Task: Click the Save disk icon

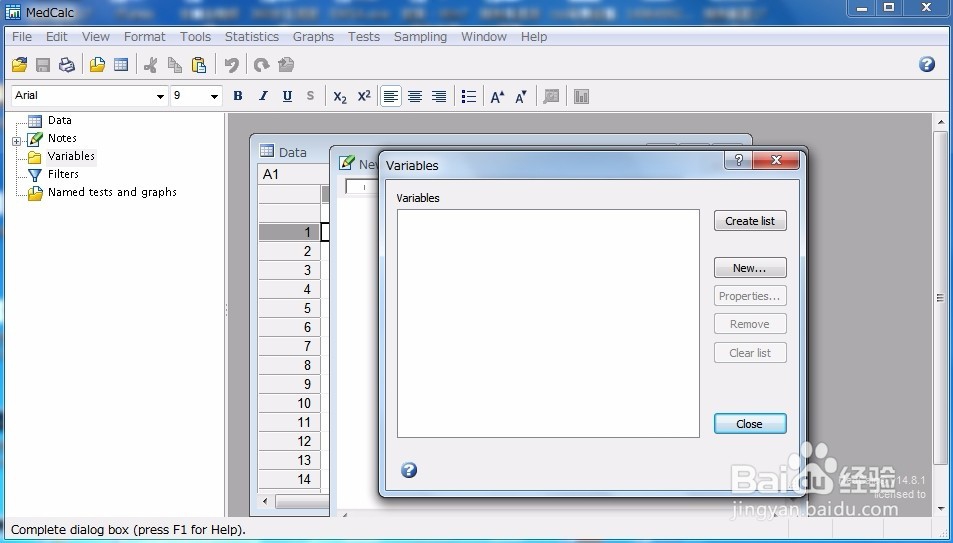Action: (43, 64)
